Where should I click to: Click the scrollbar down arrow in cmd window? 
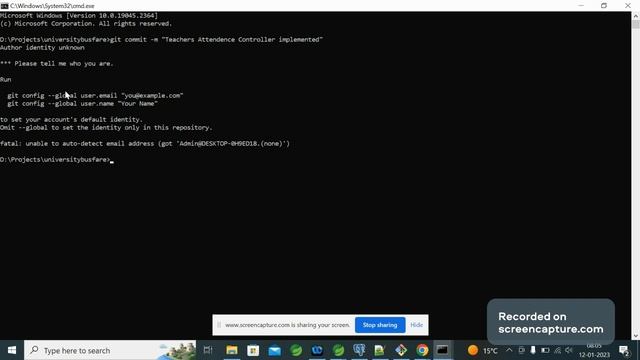pyautogui.click(x=636, y=336)
